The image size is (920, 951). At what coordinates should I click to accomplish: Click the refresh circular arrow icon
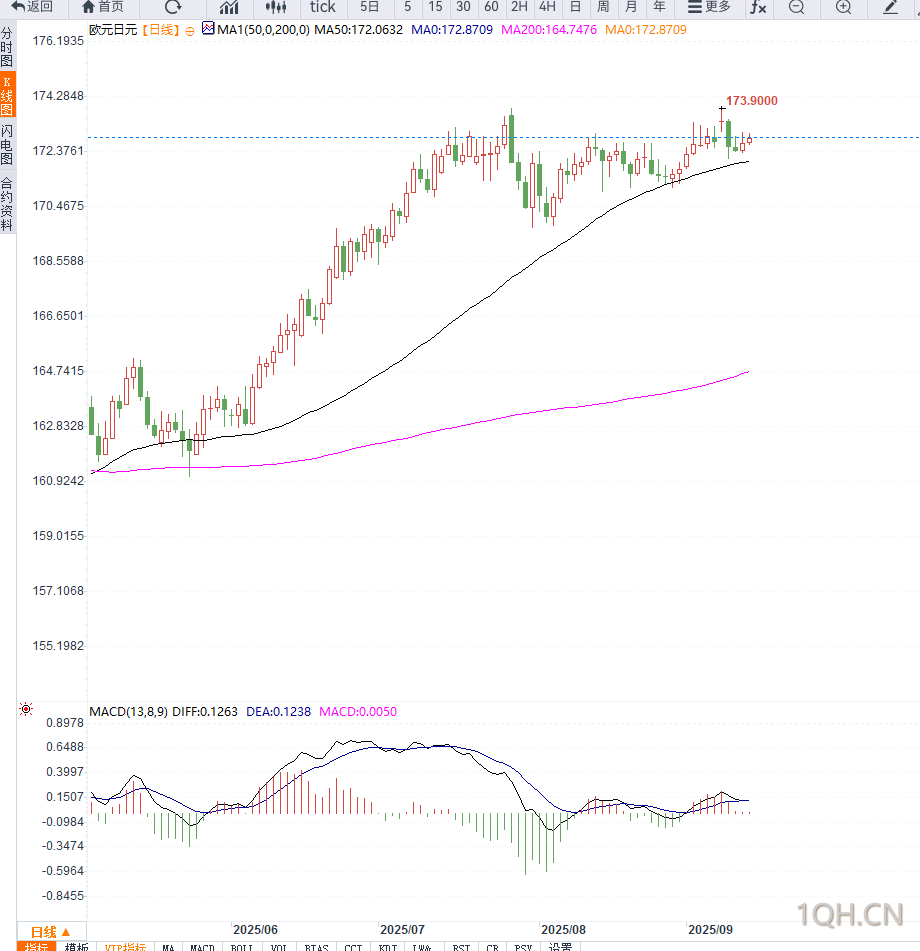tap(173, 7)
